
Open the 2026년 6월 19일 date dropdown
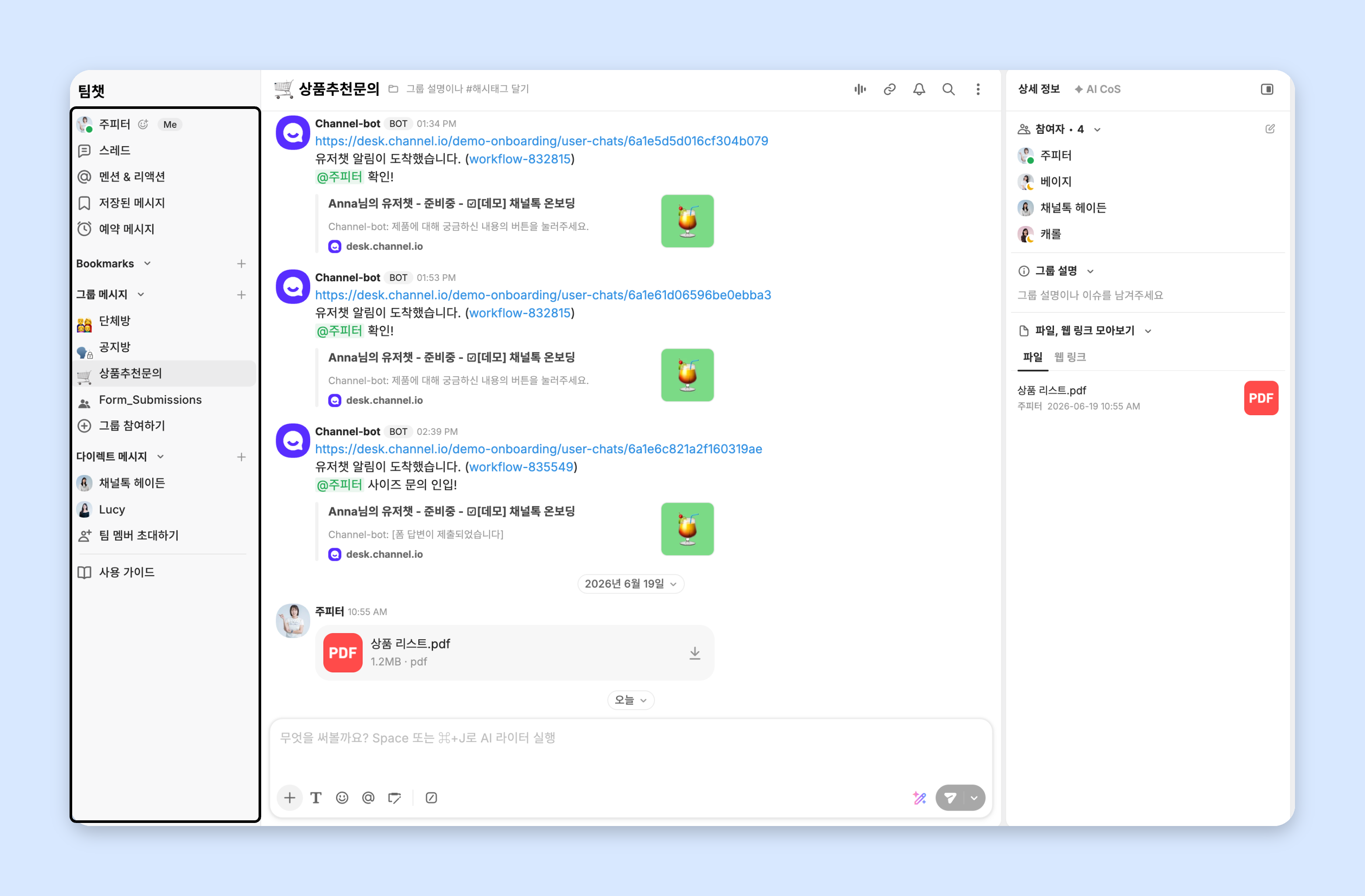630,584
